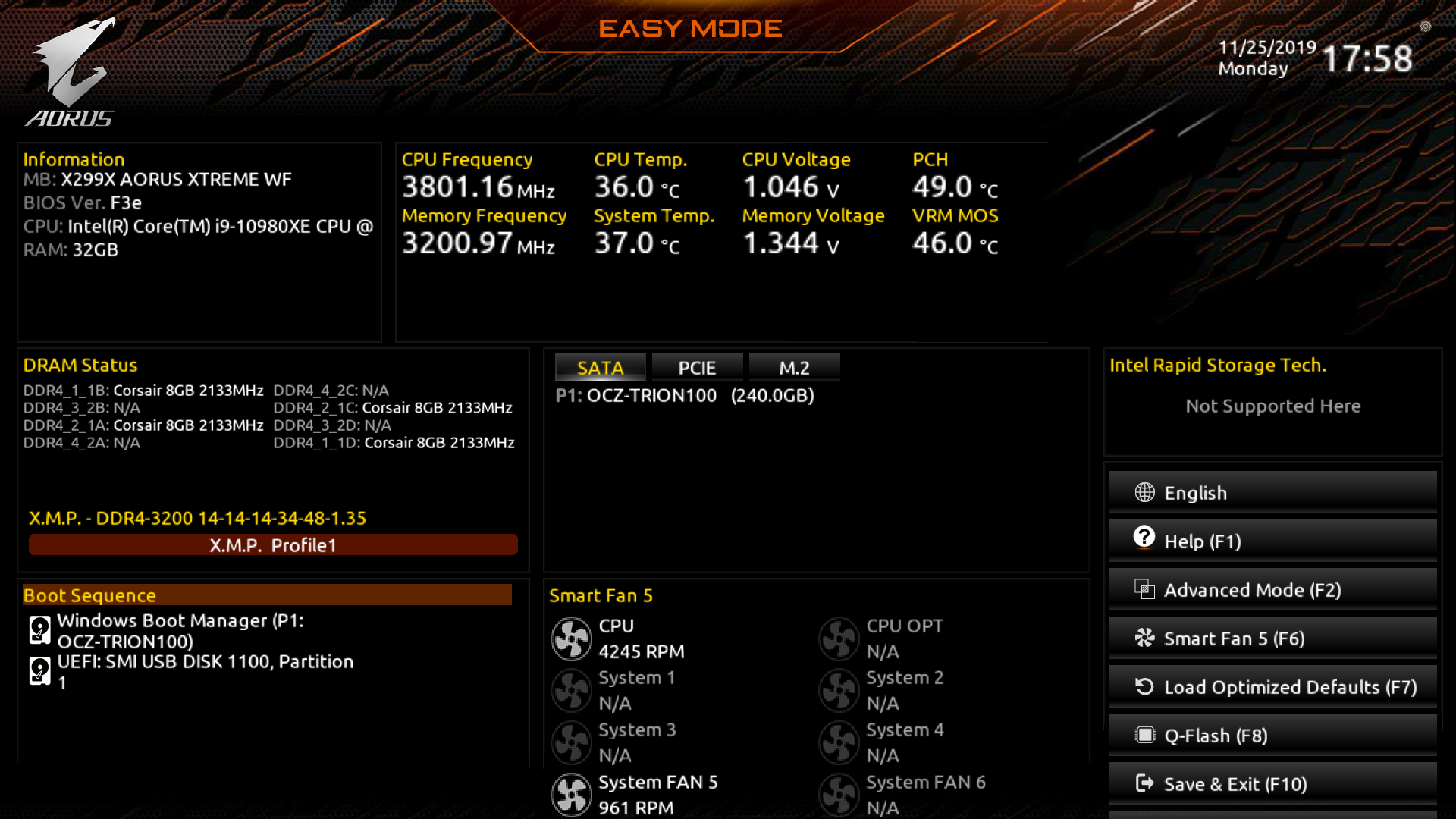The width and height of the screenshot is (1456, 819).
Task: Click Save & Exit (F10)
Action: (x=1272, y=784)
